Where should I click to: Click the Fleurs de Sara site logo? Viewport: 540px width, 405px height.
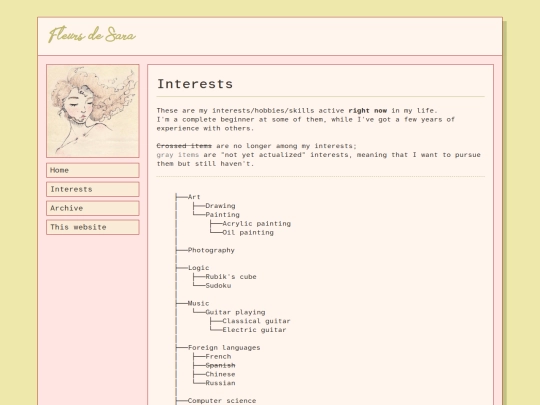point(92,35)
